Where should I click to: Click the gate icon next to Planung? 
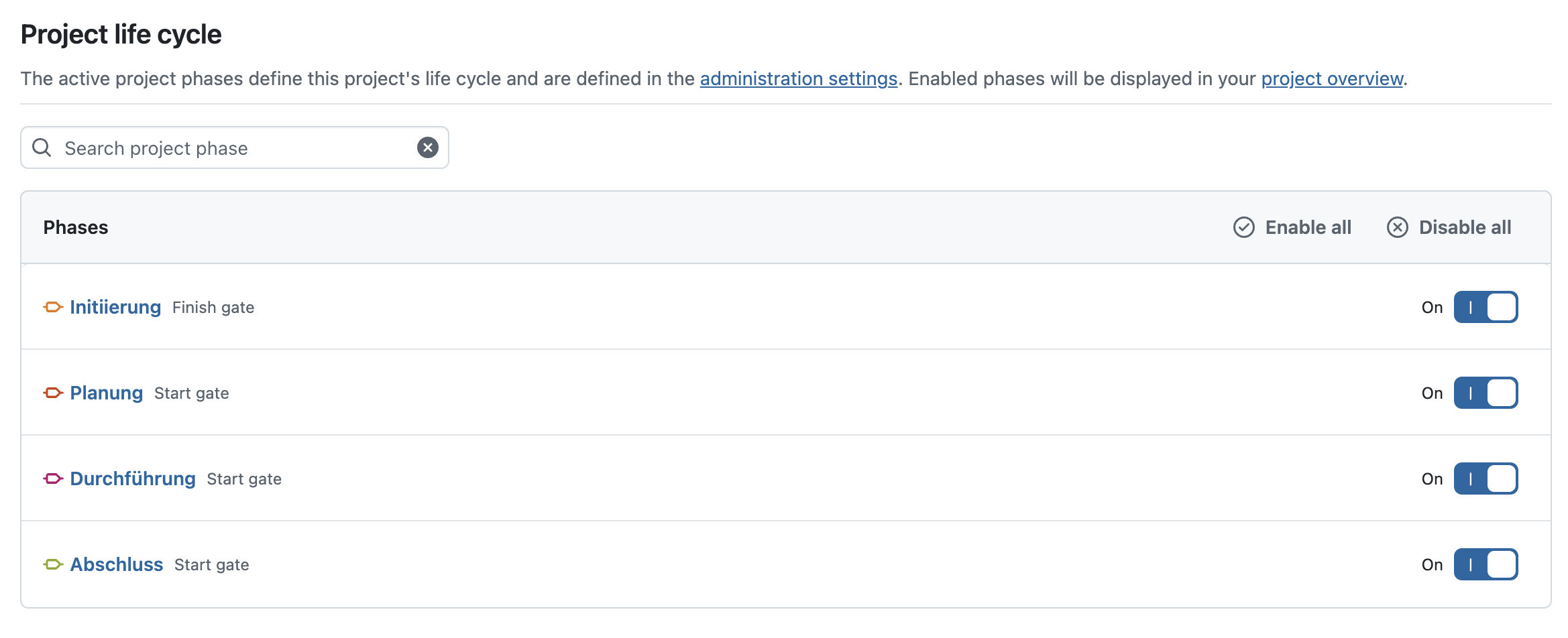click(54, 393)
